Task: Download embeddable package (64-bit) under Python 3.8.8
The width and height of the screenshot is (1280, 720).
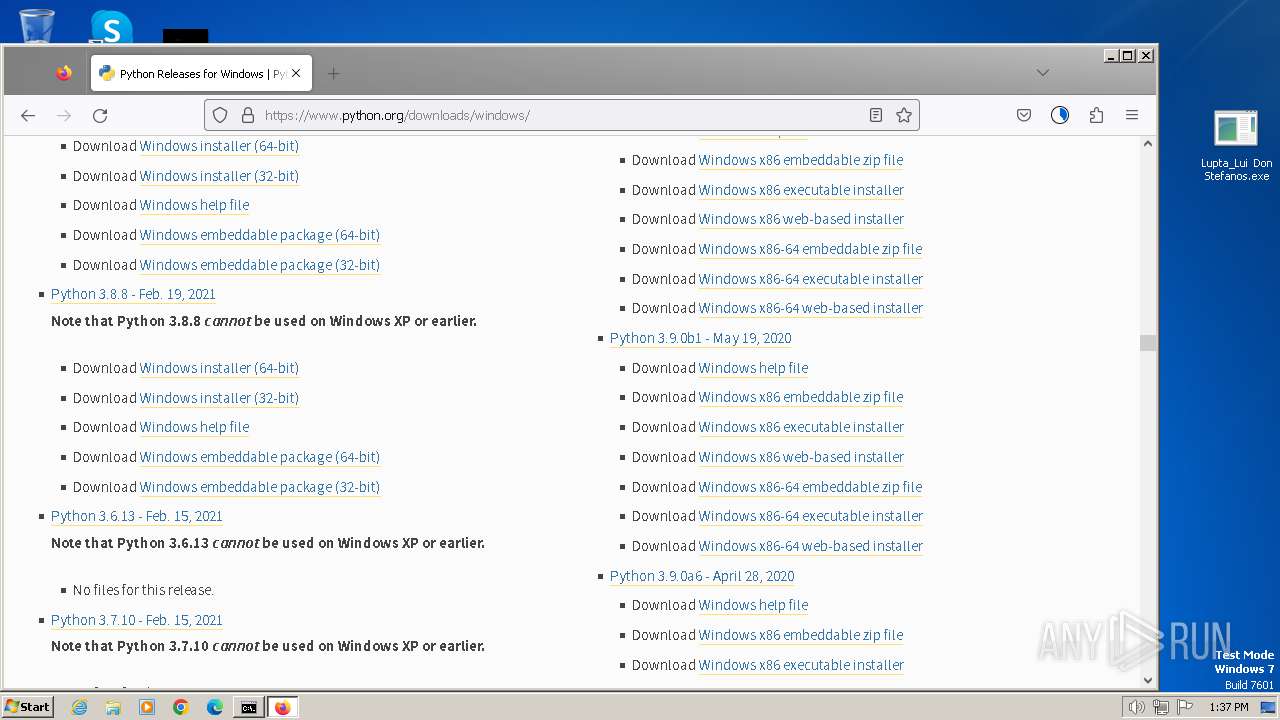Action: coord(260,457)
